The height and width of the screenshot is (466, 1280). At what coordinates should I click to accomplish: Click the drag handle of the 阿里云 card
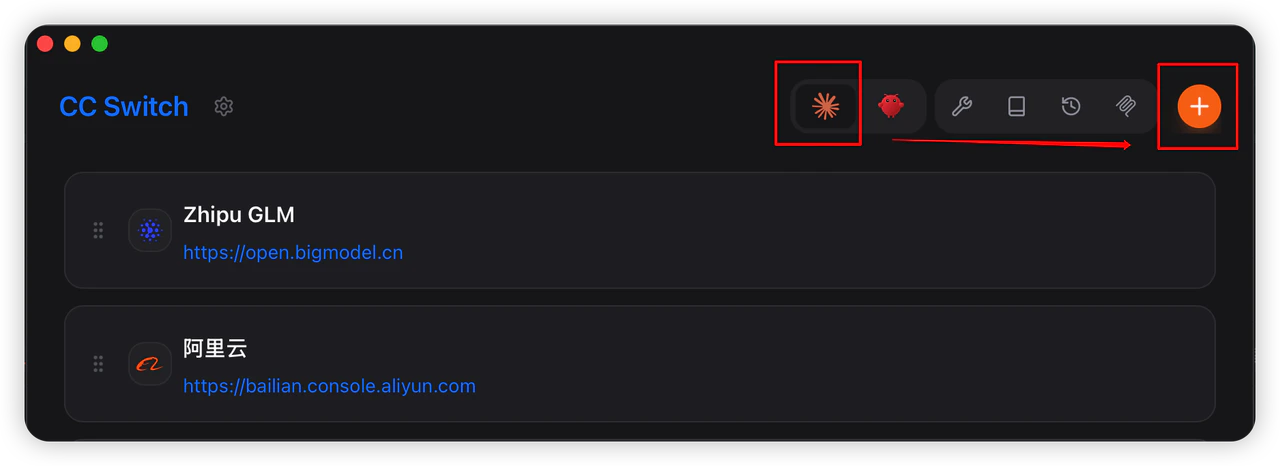pyautogui.click(x=98, y=364)
